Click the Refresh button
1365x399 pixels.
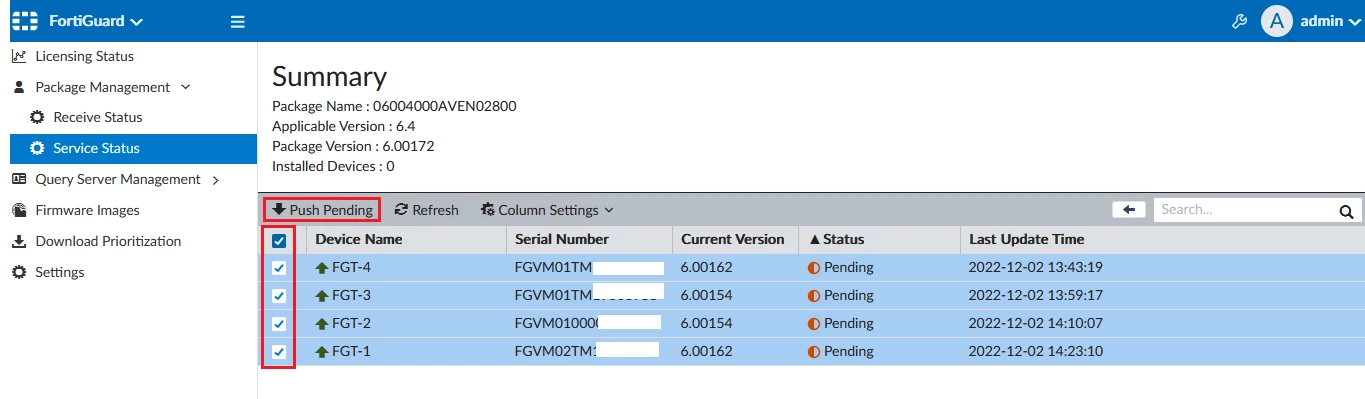pyautogui.click(x=427, y=210)
